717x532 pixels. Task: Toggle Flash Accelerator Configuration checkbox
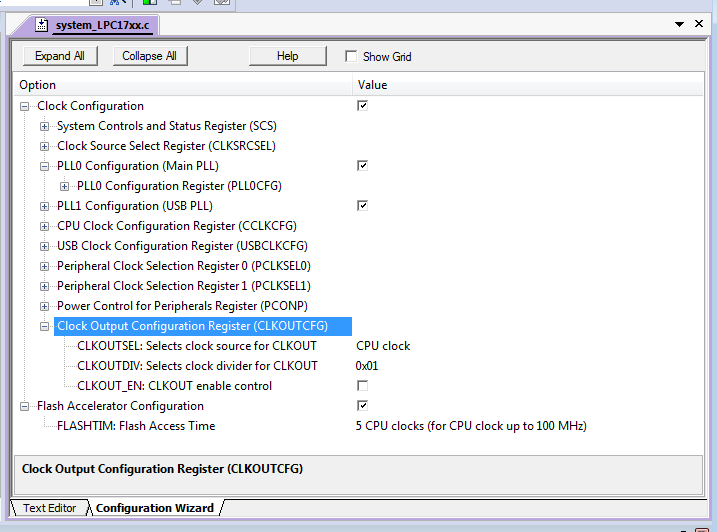pos(362,405)
